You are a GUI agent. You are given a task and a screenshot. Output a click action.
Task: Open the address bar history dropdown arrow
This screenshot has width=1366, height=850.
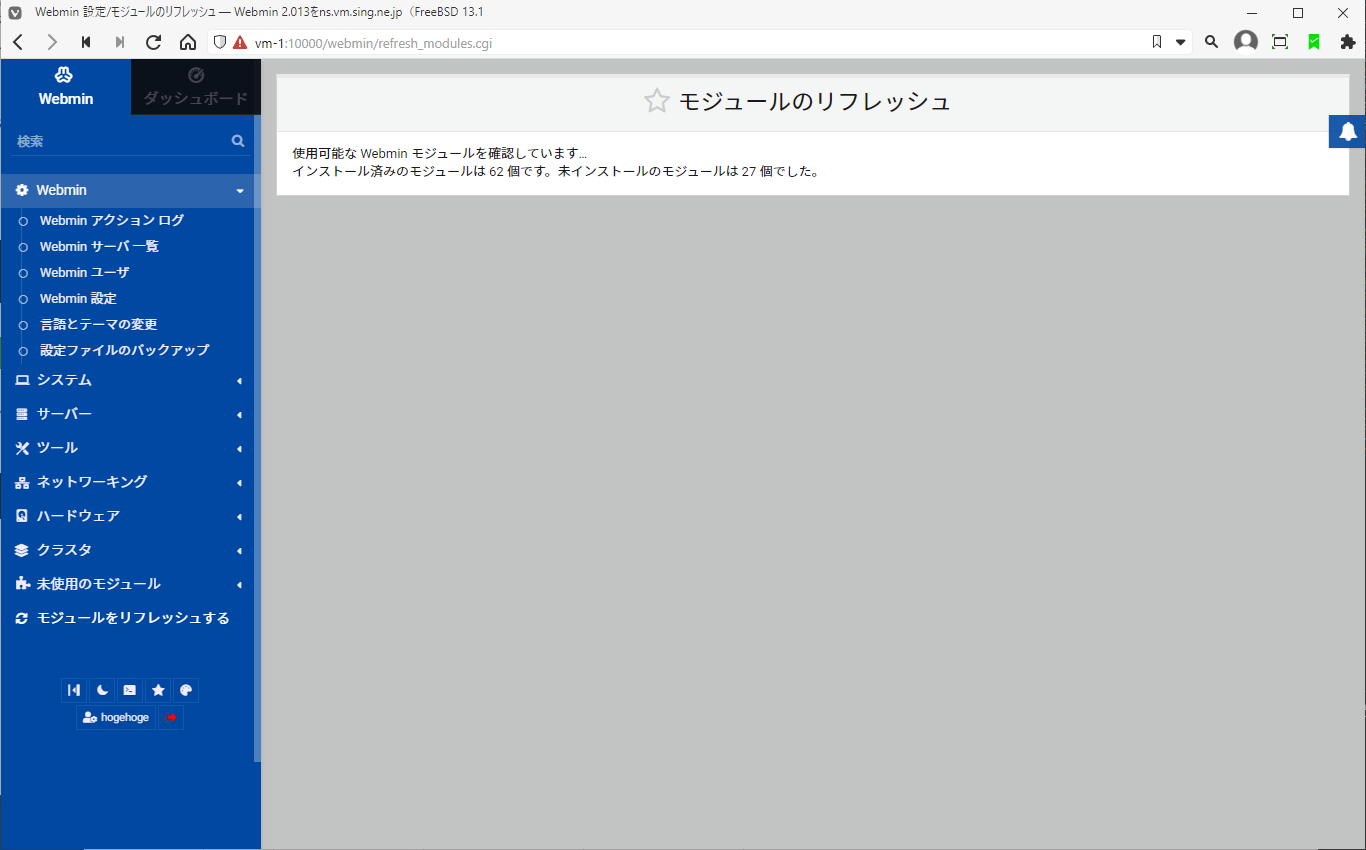1180,42
